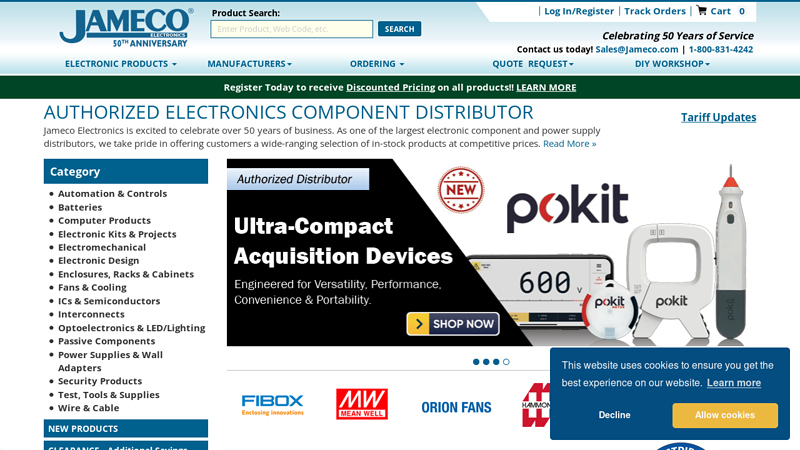
Task: Click the pokit logo in banner
Action: 567,208
